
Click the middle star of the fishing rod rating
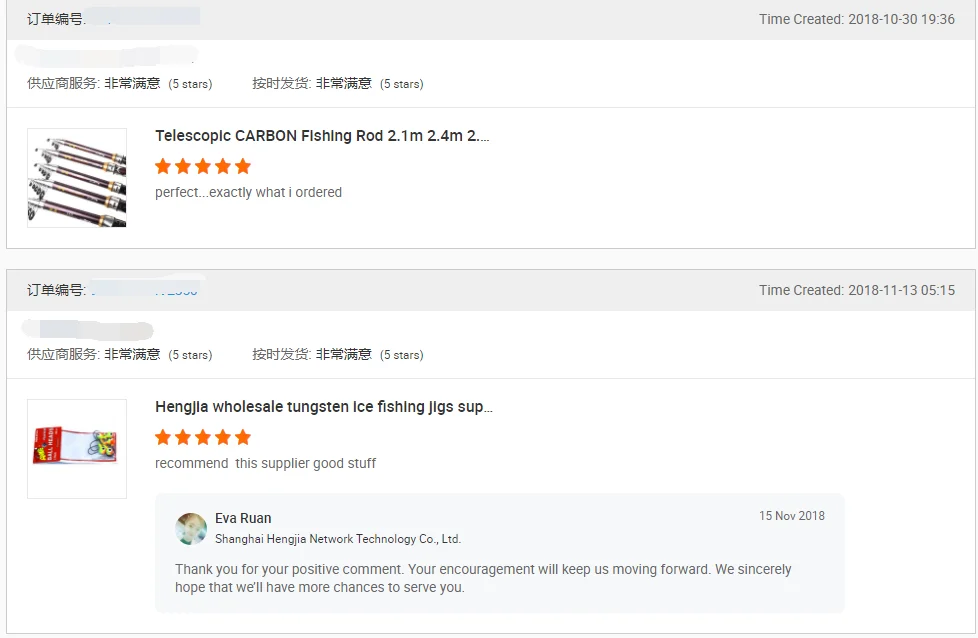pos(203,166)
